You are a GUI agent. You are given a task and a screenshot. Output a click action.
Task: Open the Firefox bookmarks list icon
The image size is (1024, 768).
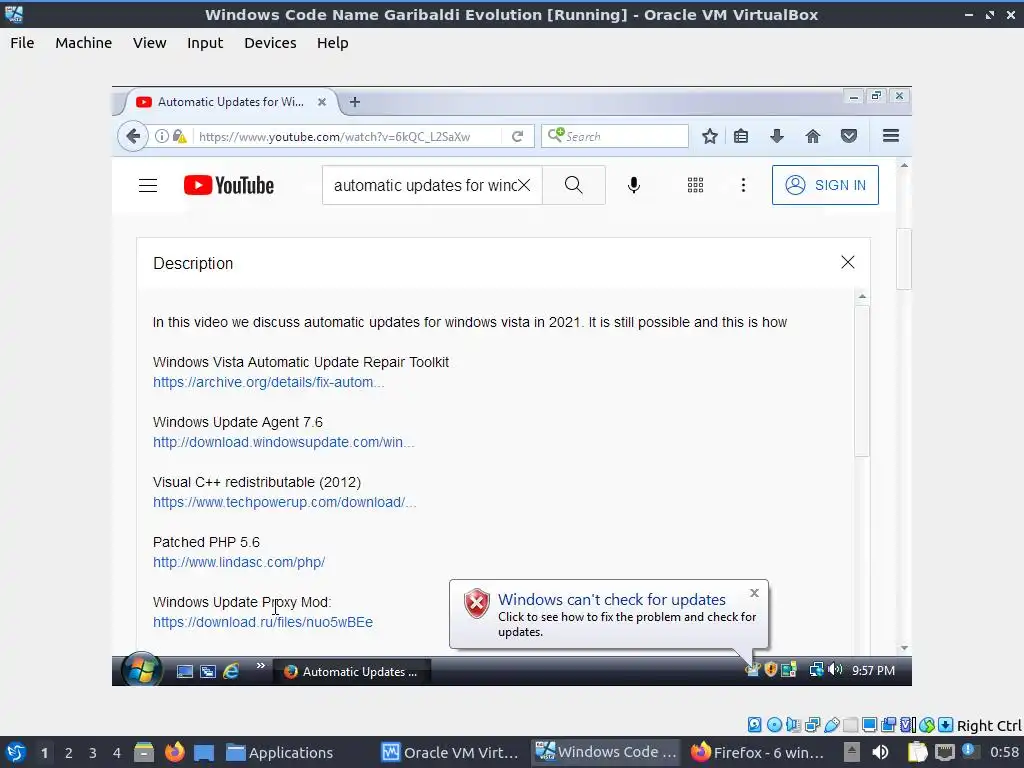point(741,136)
